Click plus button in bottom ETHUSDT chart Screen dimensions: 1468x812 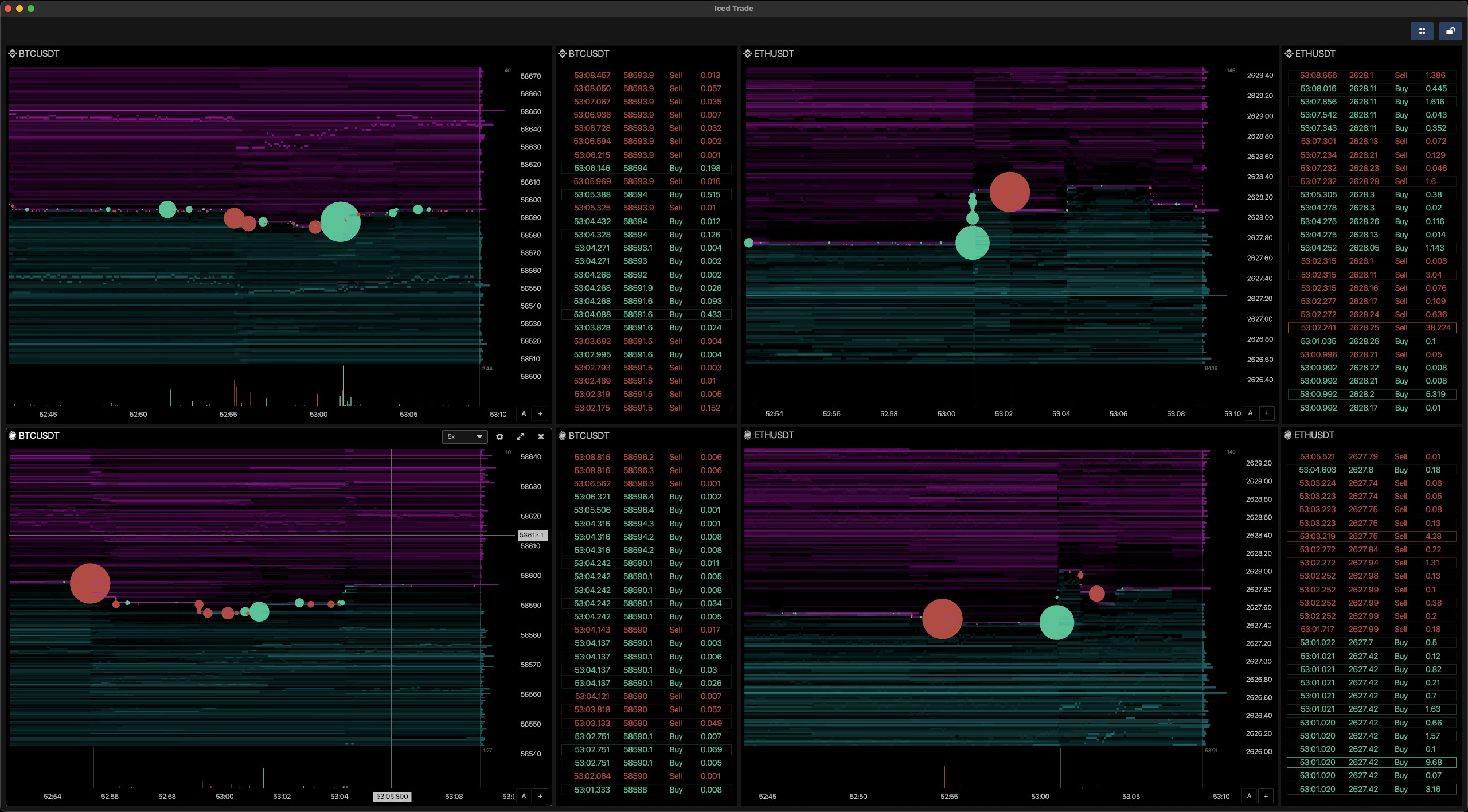[1266, 796]
